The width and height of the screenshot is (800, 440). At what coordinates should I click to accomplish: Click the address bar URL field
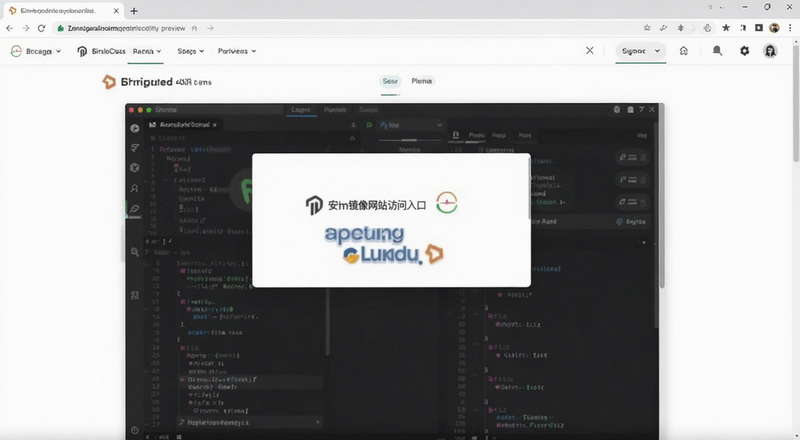click(347, 29)
